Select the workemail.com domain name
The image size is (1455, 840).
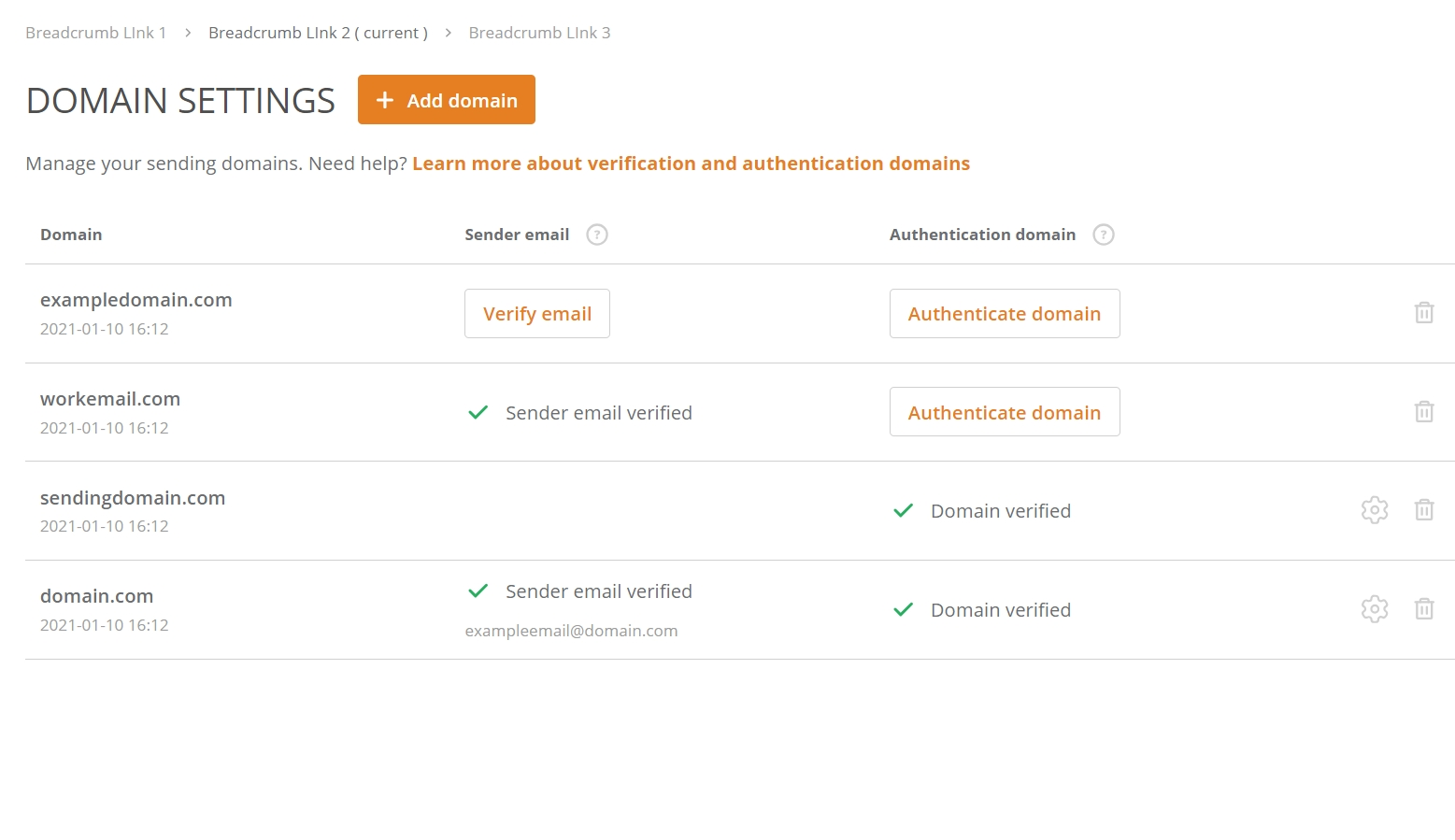pos(110,399)
